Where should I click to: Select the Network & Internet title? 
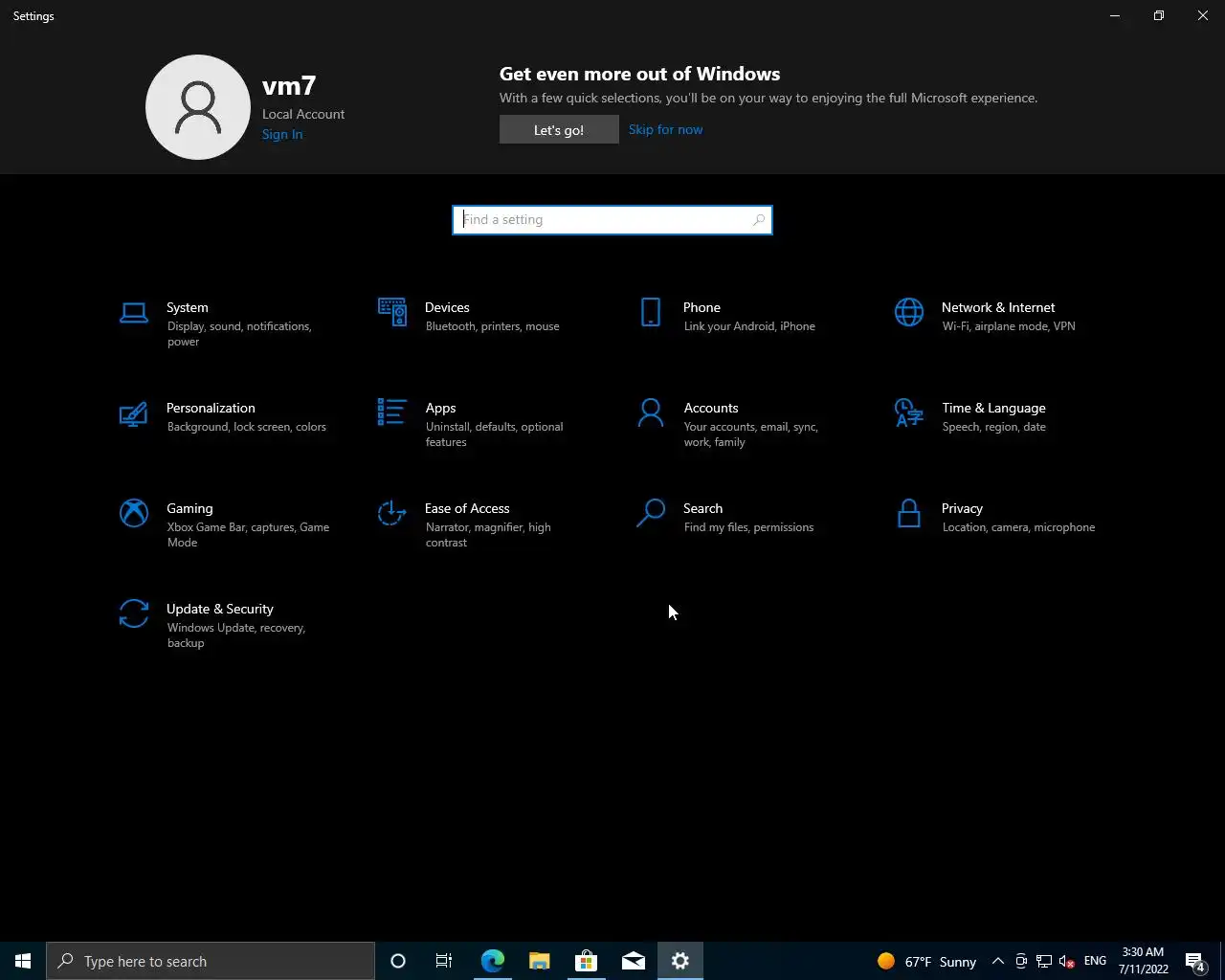998,307
